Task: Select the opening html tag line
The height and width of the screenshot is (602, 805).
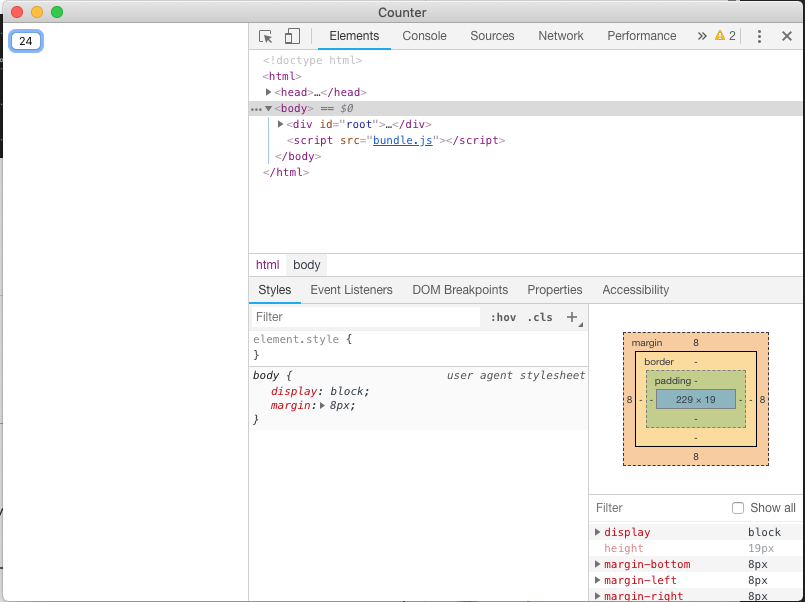Action: click(x=282, y=76)
